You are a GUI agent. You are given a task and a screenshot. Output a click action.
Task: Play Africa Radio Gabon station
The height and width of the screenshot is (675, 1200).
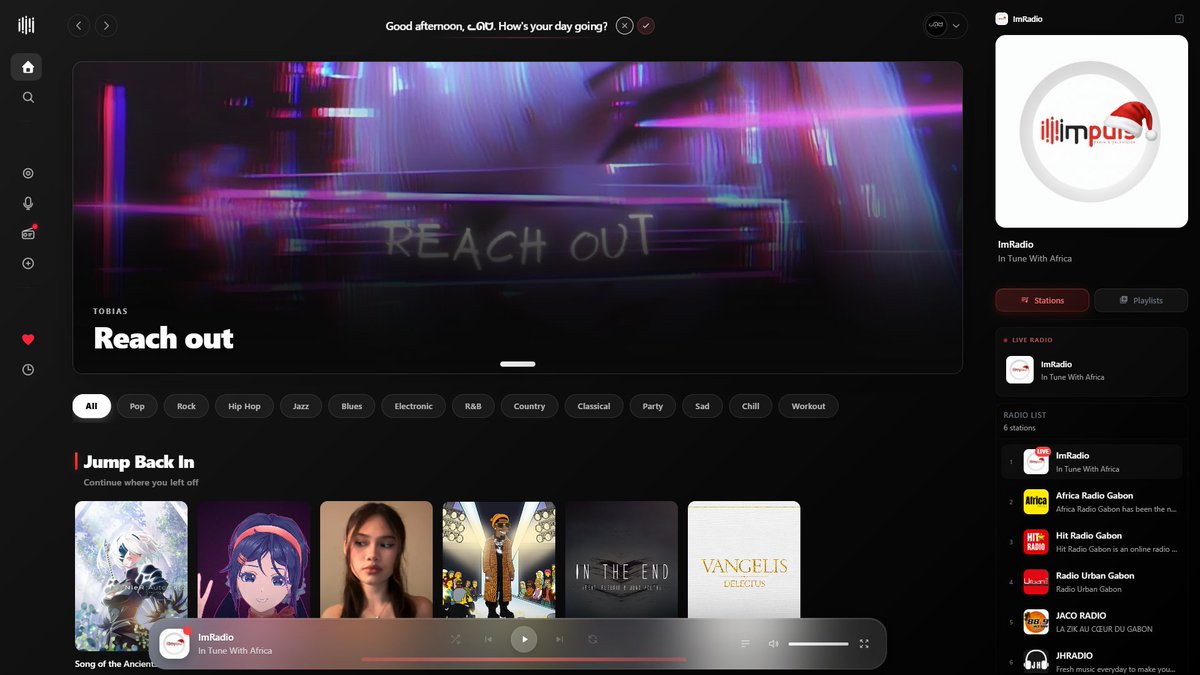click(1092, 502)
